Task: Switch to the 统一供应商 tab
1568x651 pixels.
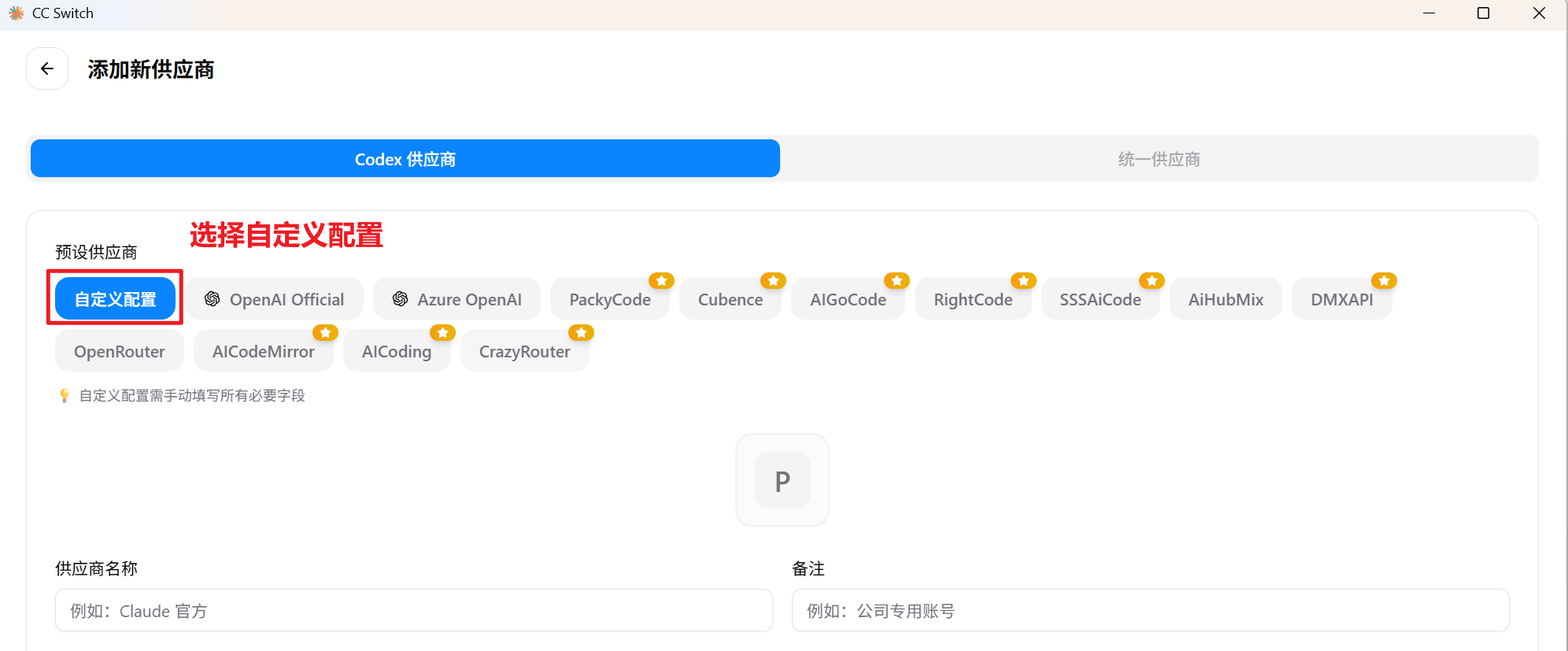Action: point(1159,158)
